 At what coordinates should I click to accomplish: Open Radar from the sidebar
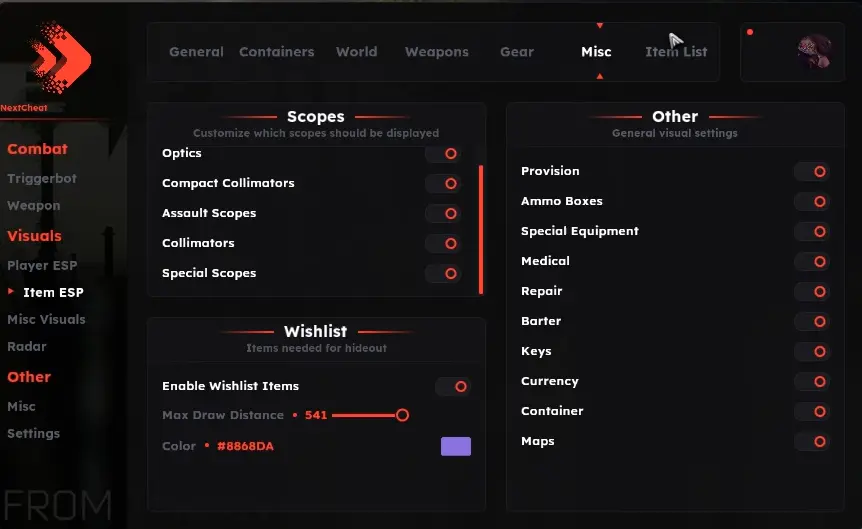(x=27, y=346)
